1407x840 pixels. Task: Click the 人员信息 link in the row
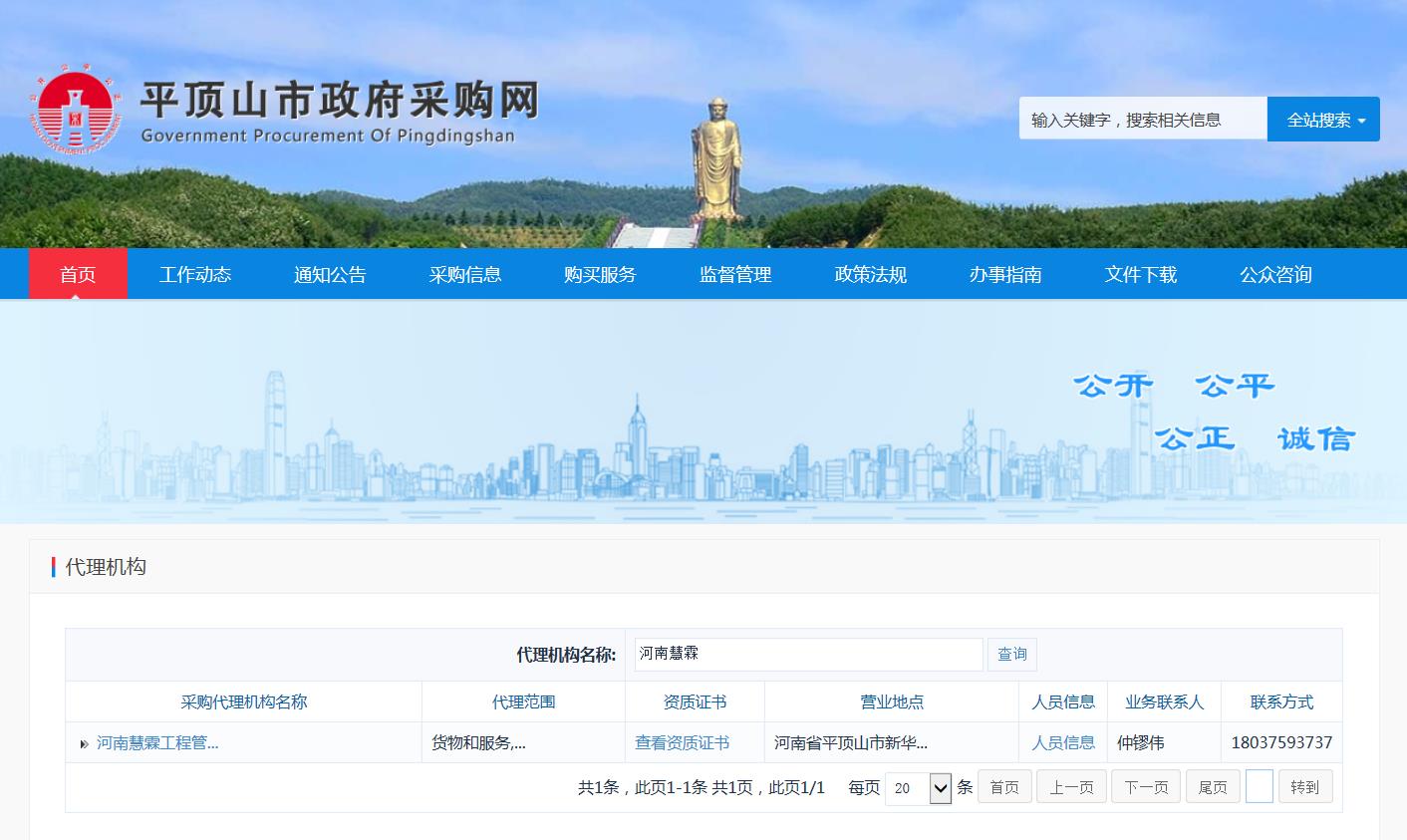(x=1062, y=743)
